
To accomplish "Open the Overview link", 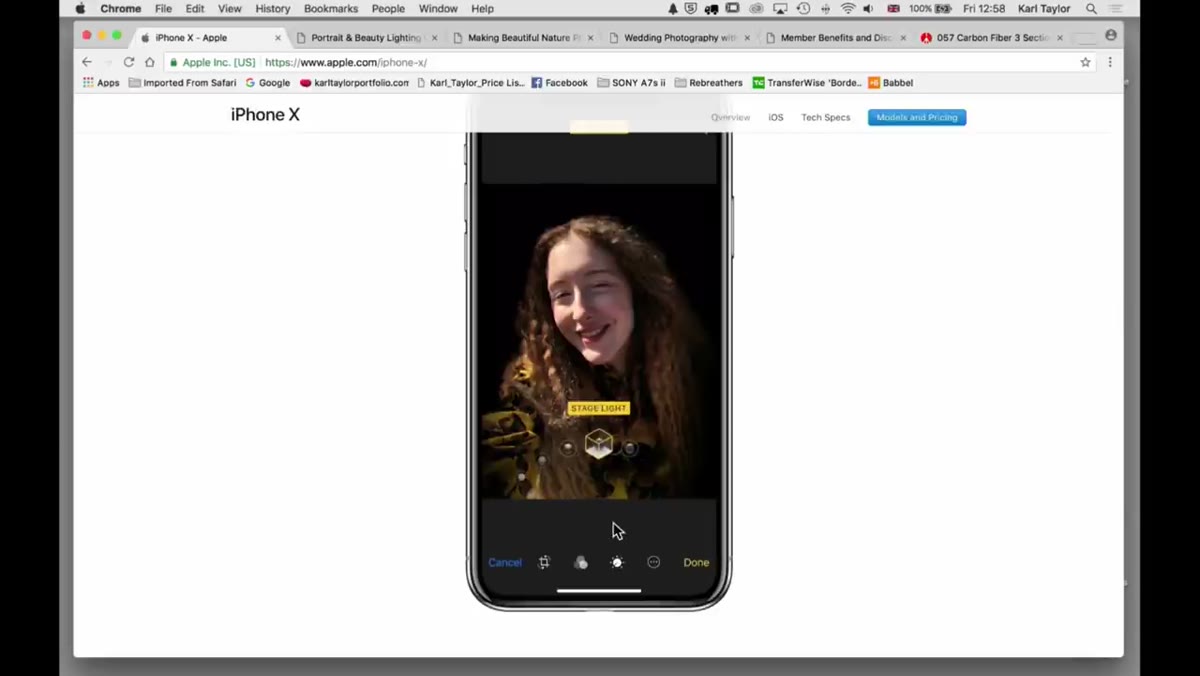I will (730, 117).
